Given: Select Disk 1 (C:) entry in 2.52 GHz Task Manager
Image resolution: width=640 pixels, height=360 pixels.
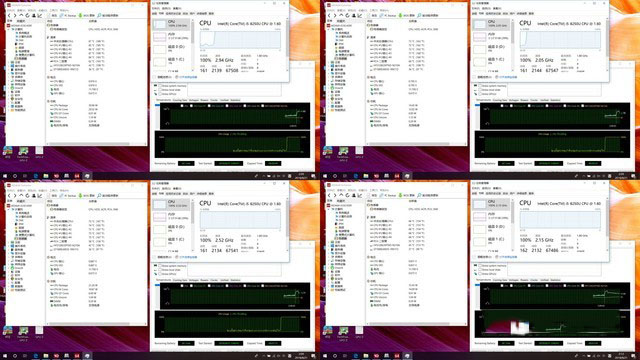Looking at the screenshot, I should (173, 241).
